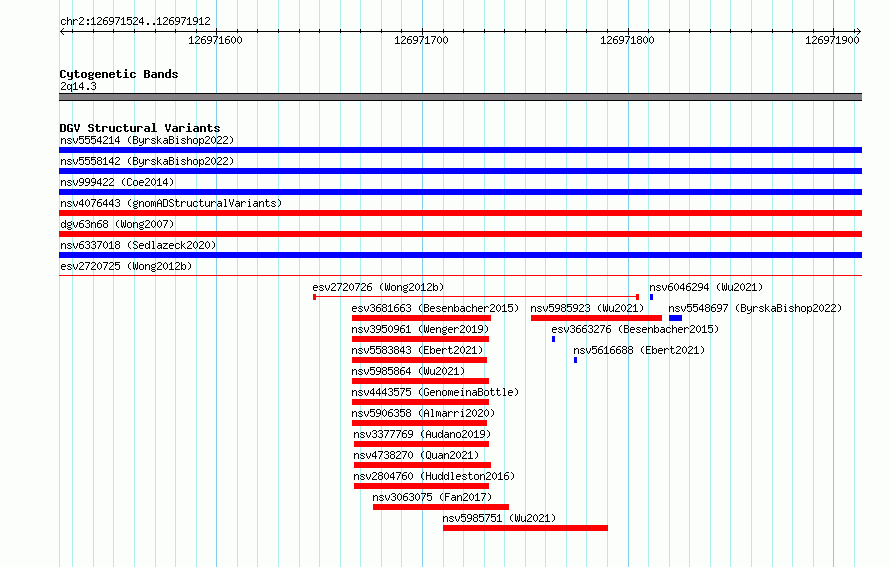
Task: Select nsv4443575 (GenomeinaBottle) label
Action: click(435, 392)
